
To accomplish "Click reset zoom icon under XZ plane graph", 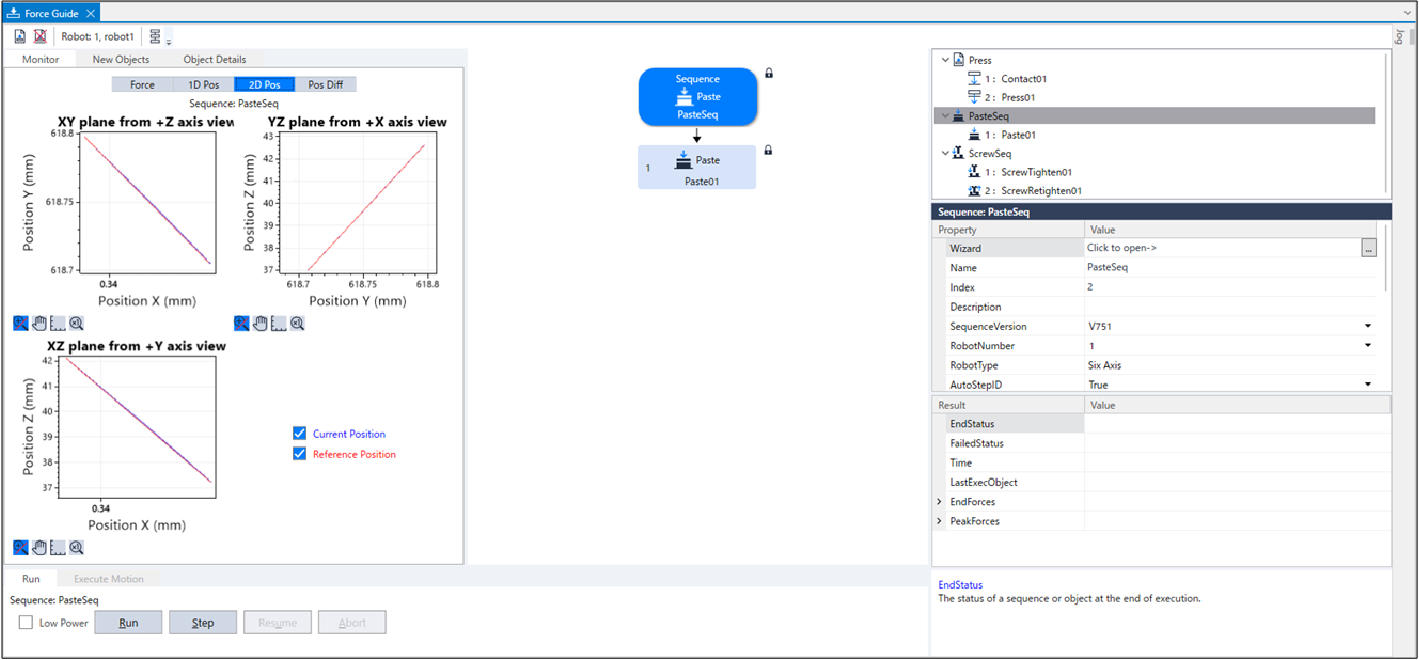I will (x=76, y=547).
